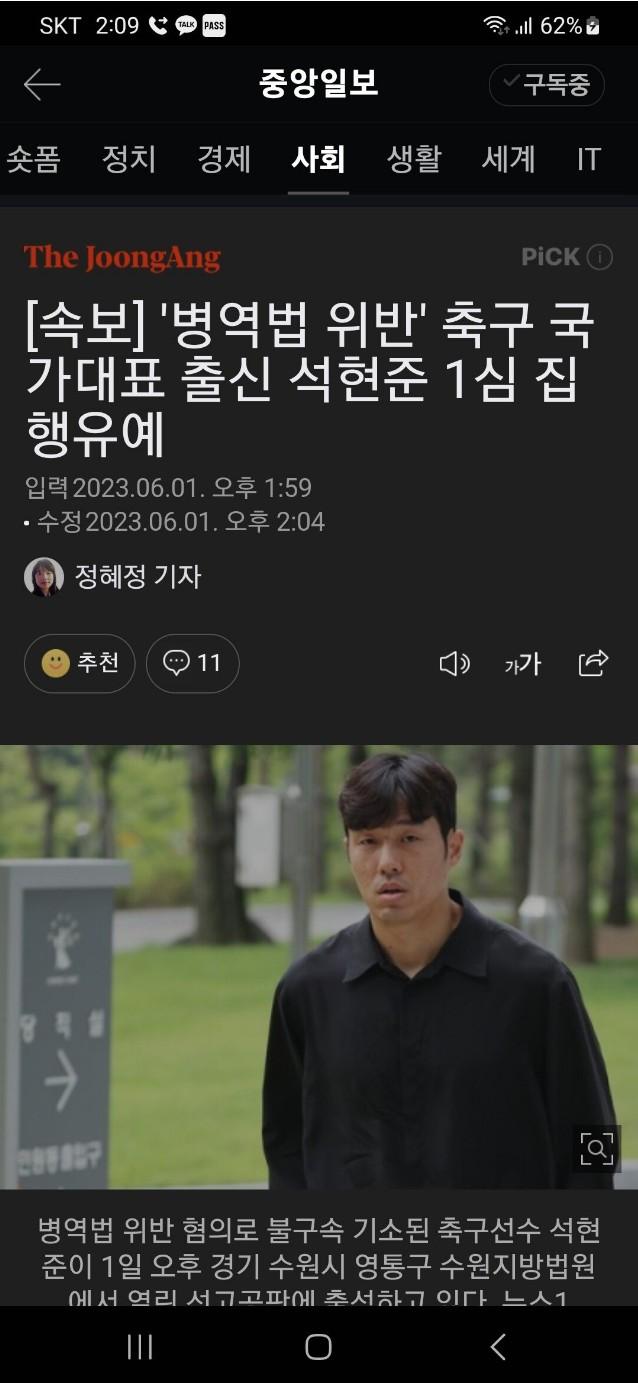Toggle the 구독중 subscription button
This screenshot has height=1383, width=638.
click(x=547, y=85)
